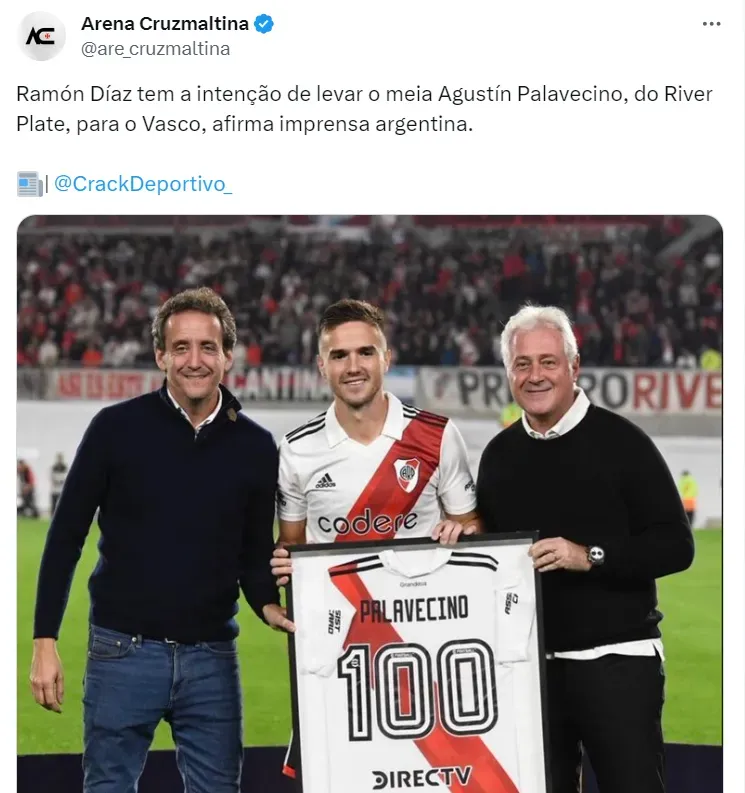Screen dimensions: 745x793
Task: Open the tweet's more options ellipsis menu
Action: [x=711, y=24]
